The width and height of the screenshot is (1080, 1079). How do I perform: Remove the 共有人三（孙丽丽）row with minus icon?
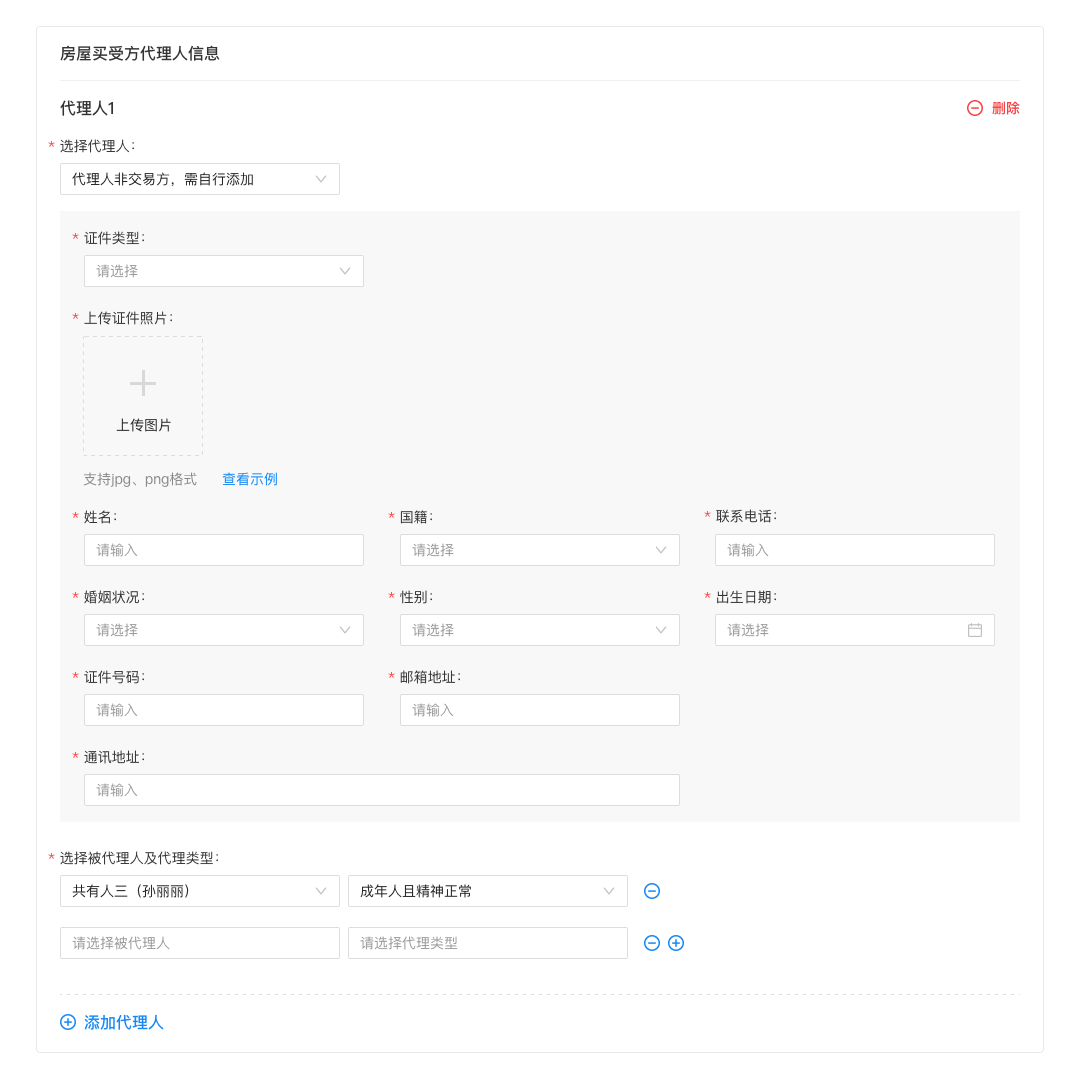[x=652, y=891]
